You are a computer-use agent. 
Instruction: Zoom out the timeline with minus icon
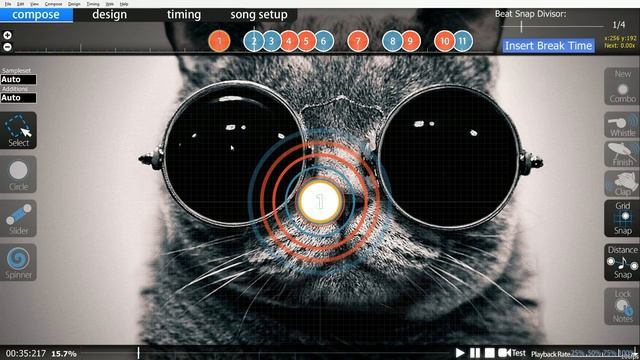click(x=7, y=47)
